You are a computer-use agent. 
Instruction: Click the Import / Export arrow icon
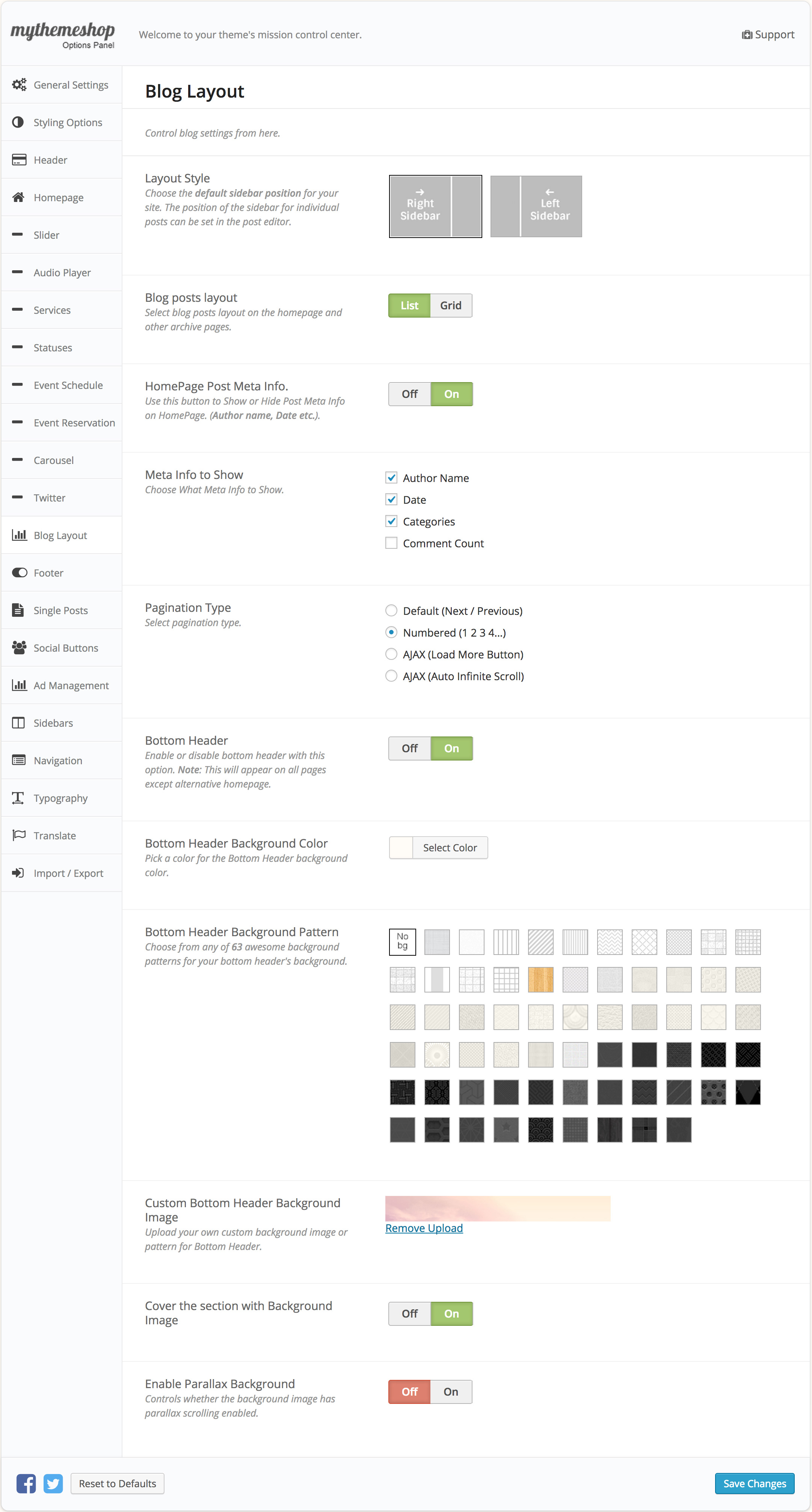19,873
